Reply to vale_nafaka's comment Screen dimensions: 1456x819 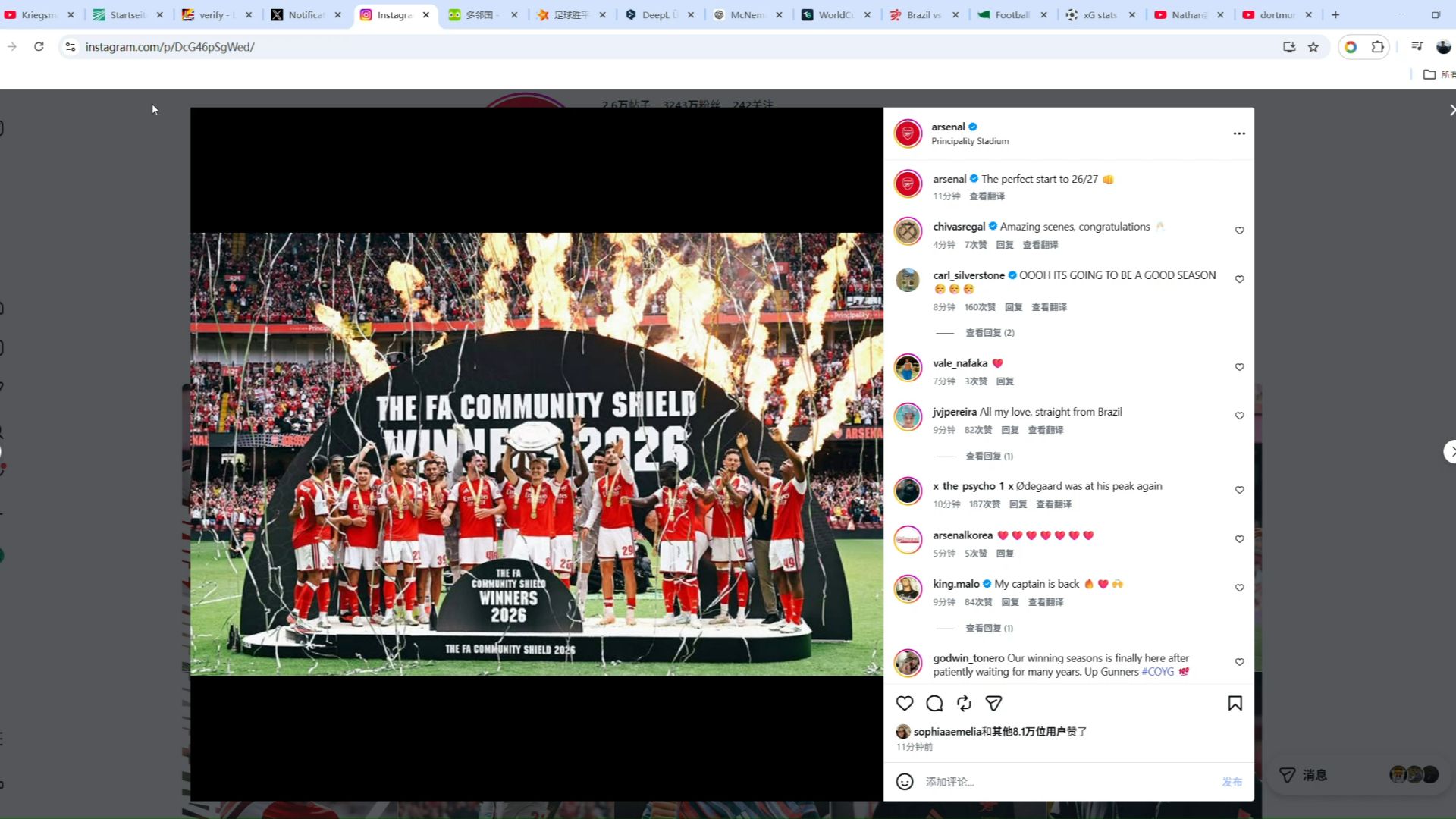click(1005, 381)
